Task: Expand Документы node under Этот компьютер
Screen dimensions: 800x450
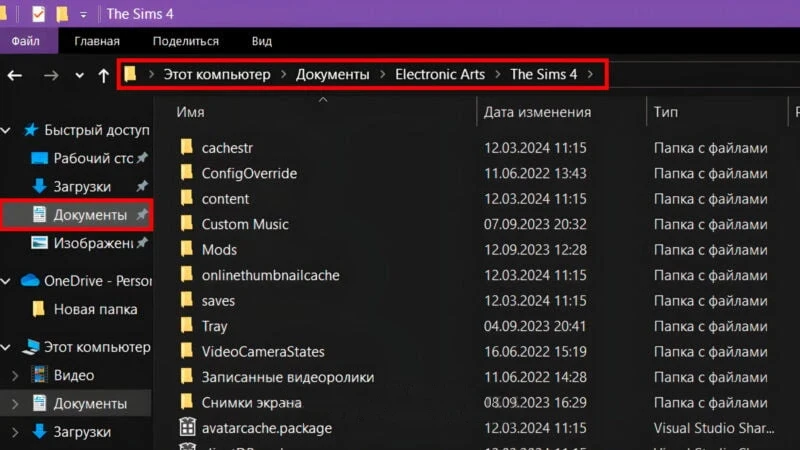Action: pyautogui.click(x=15, y=404)
